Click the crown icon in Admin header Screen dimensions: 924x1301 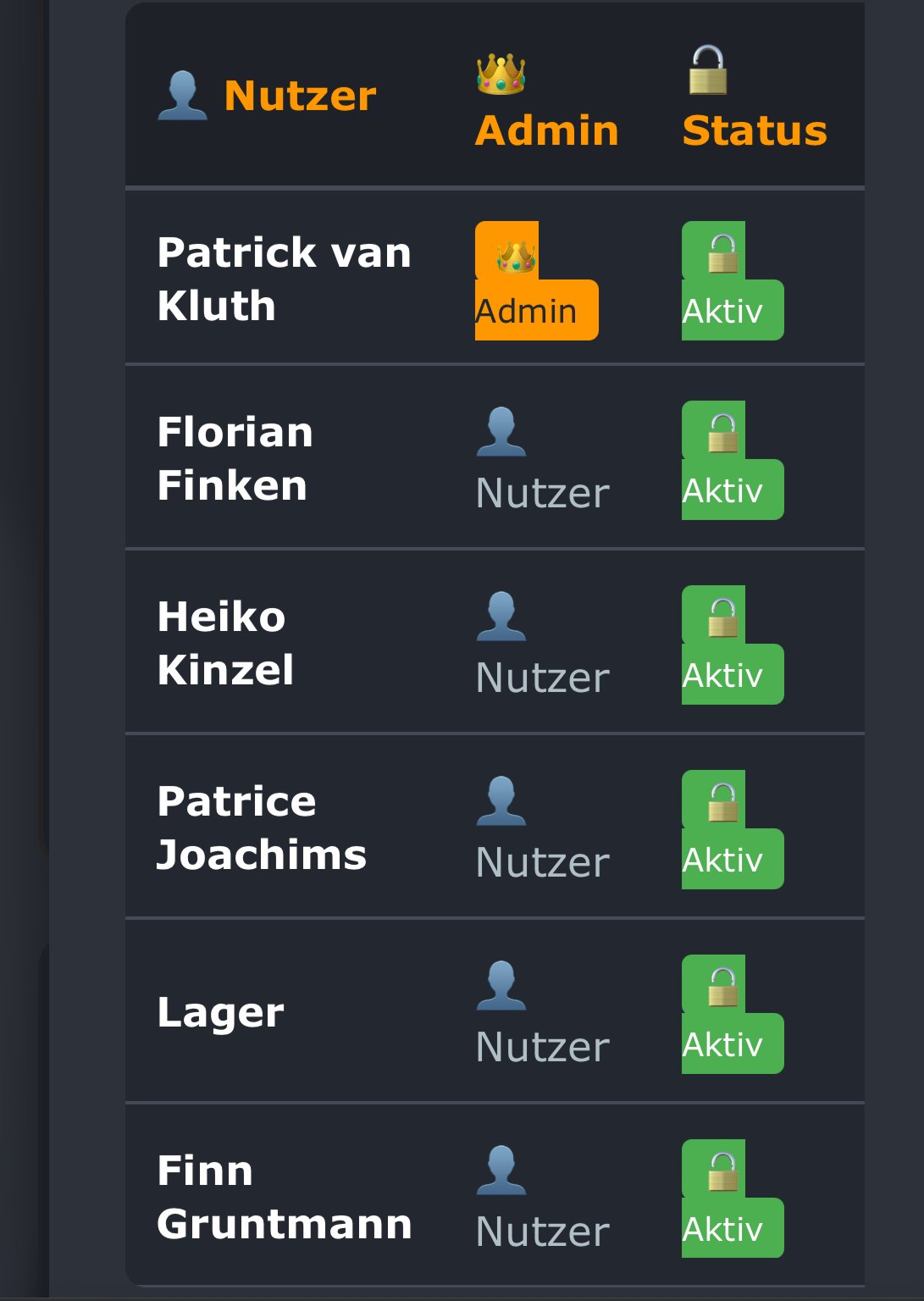(x=501, y=74)
